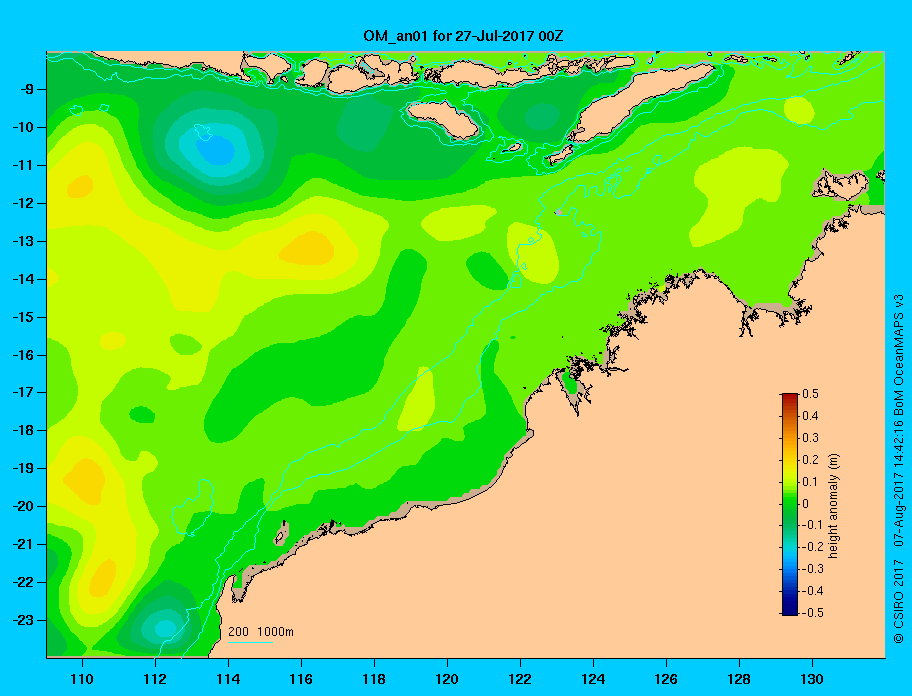The width and height of the screenshot is (912, 696).
Task: Click colorbar value label '-0.2'
Action: point(812,547)
